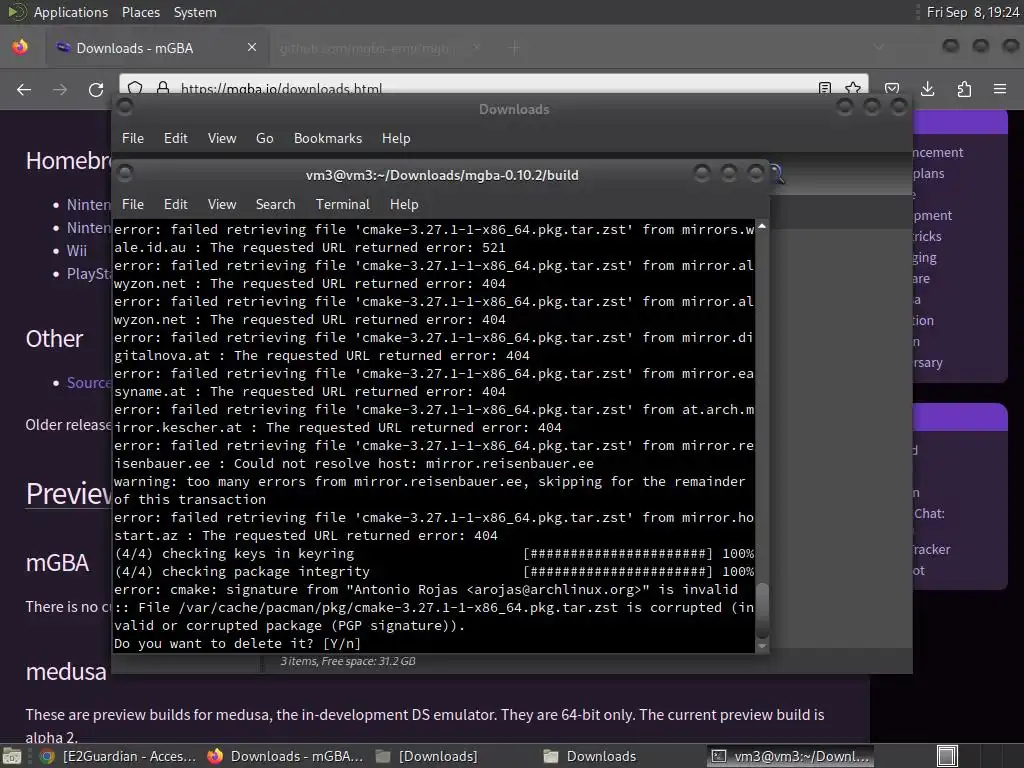
Task: Open the Wii download link
Action: tap(76, 251)
